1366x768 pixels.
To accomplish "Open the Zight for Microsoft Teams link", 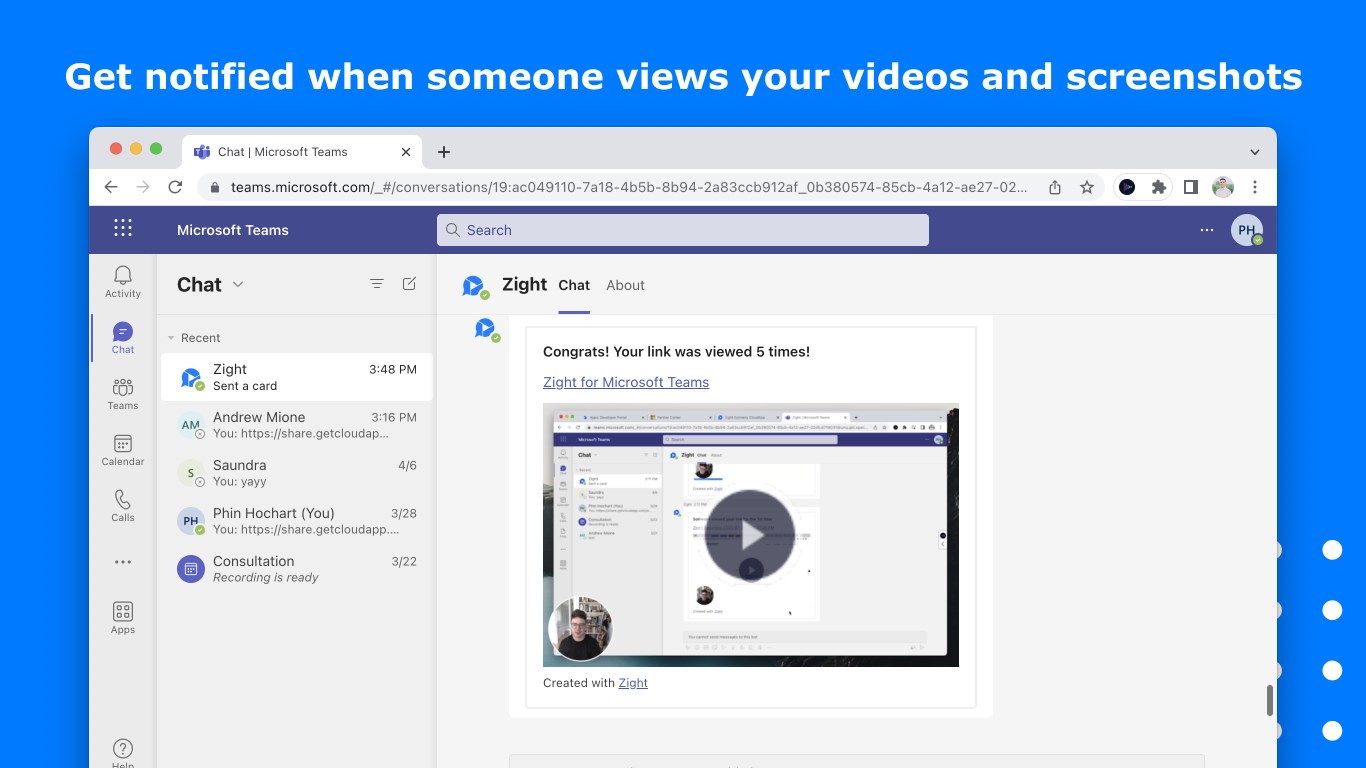I will click(x=626, y=382).
